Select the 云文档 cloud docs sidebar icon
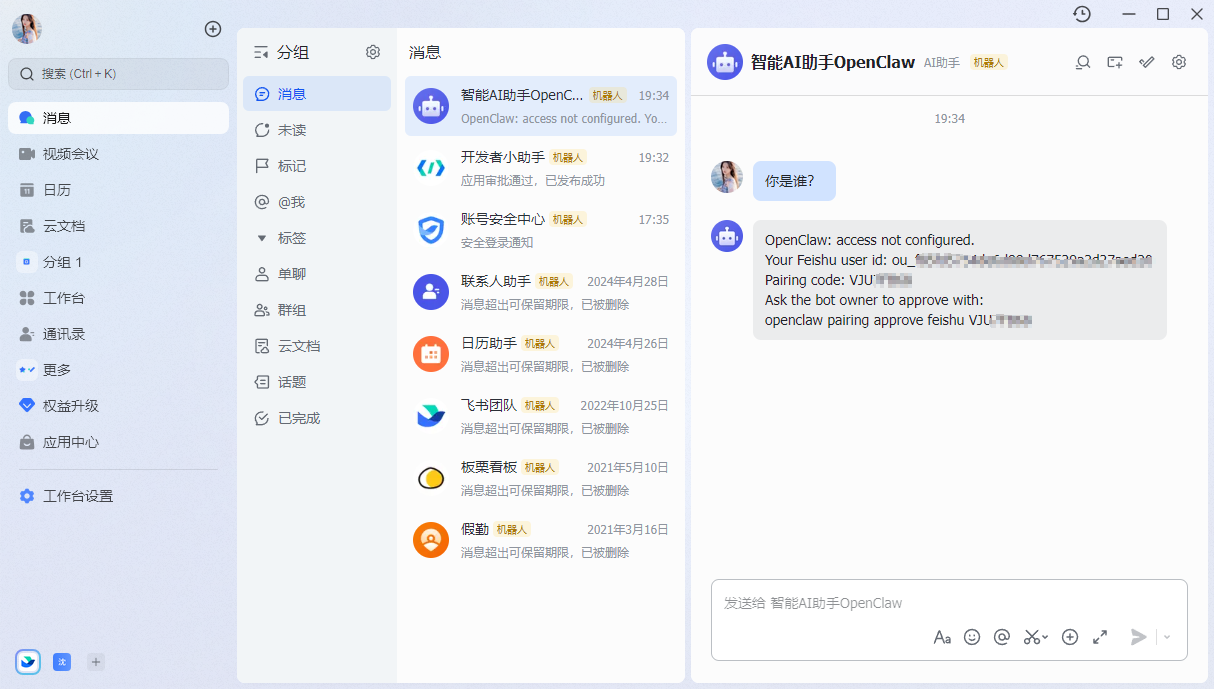The height and width of the screenshot is (689, 1214). (x=59, y=225)
